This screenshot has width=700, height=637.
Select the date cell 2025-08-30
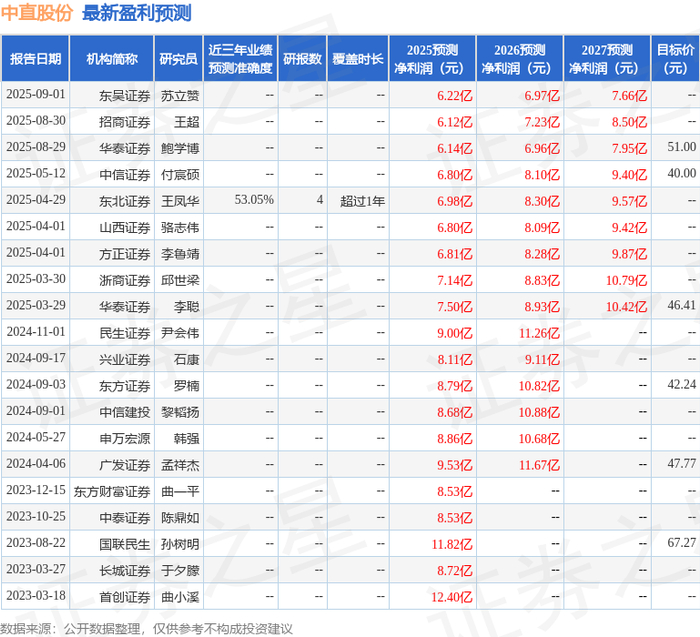click(36, 121)
